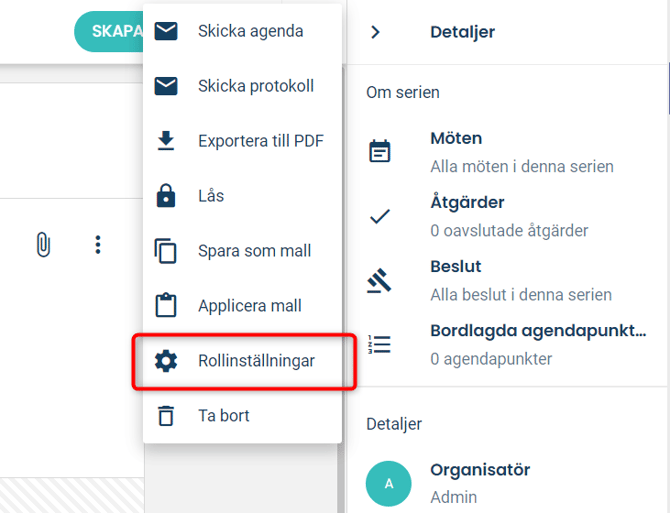Click the Organisatör avatar with letter A
The height and width of the screenshot is (513, 670).
(388, 484)
